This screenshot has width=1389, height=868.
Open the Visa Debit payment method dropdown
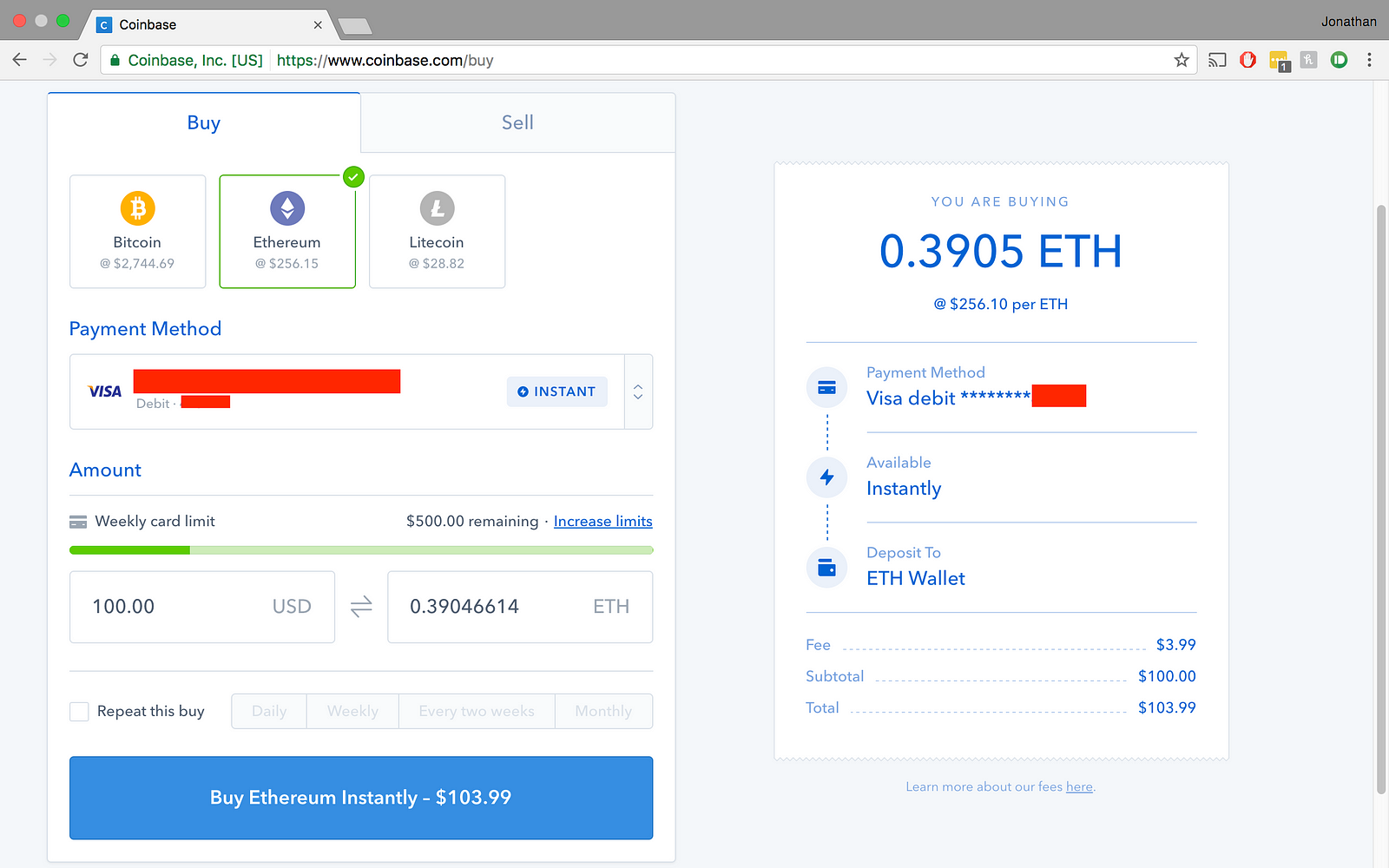tap(361, 391)
